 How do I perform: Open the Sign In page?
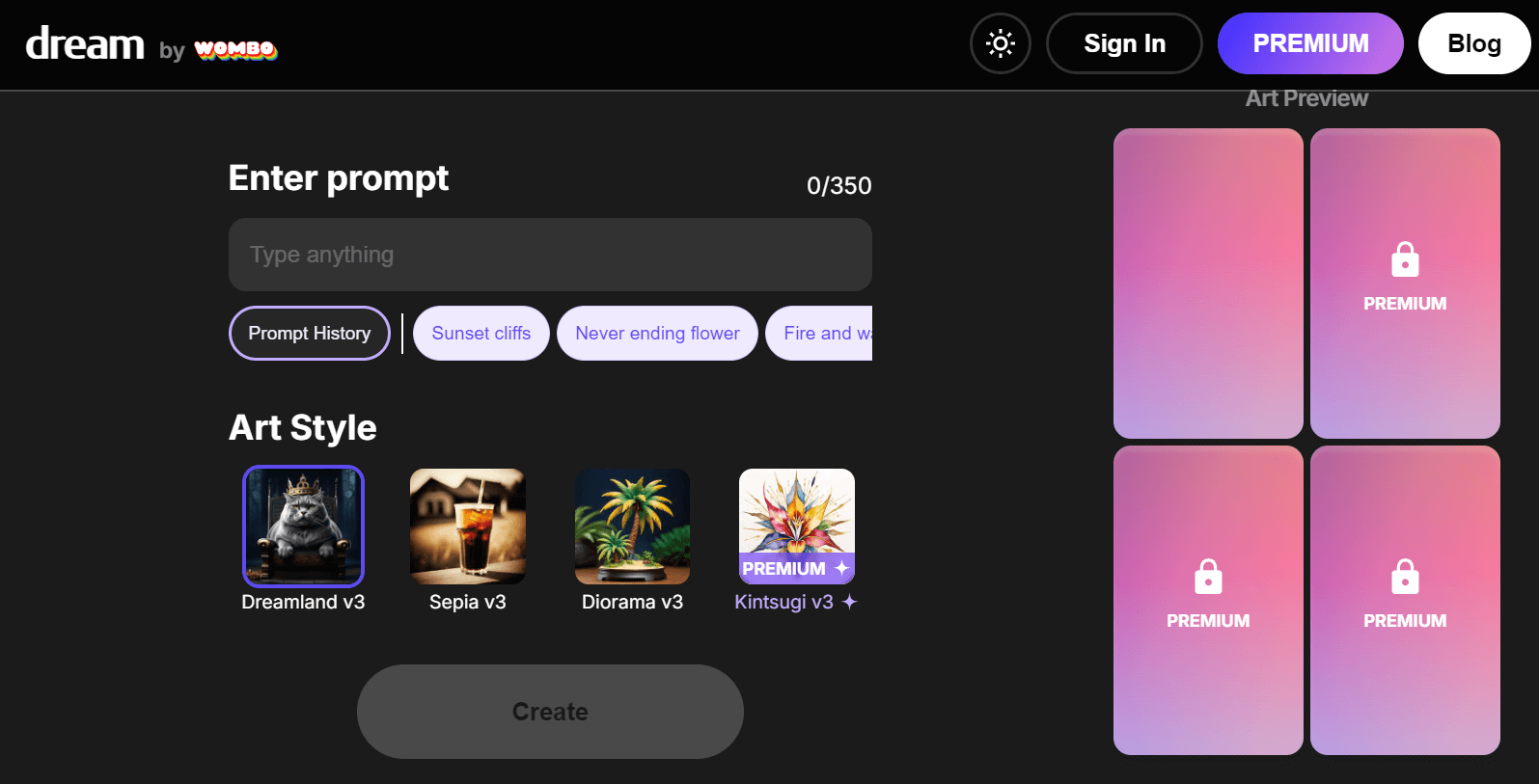(1124, 43)
